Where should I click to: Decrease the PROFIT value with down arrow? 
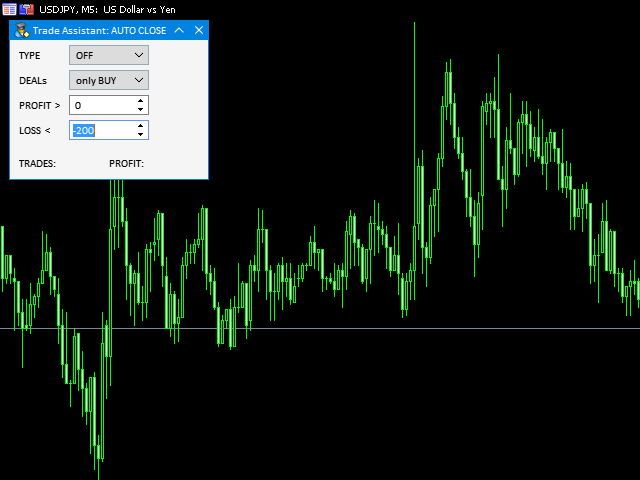pyautogui.click(x=140, y=109)
